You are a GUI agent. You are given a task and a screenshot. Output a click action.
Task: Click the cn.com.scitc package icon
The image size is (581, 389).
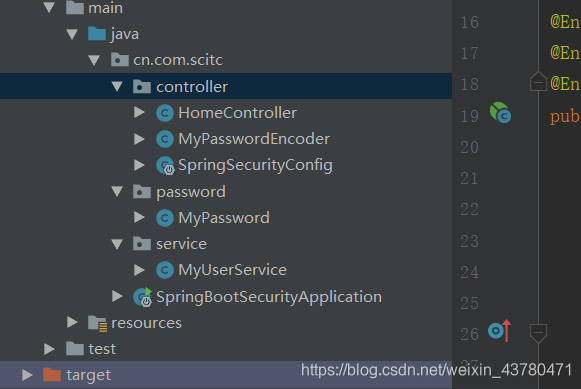(x=120, y=60)
